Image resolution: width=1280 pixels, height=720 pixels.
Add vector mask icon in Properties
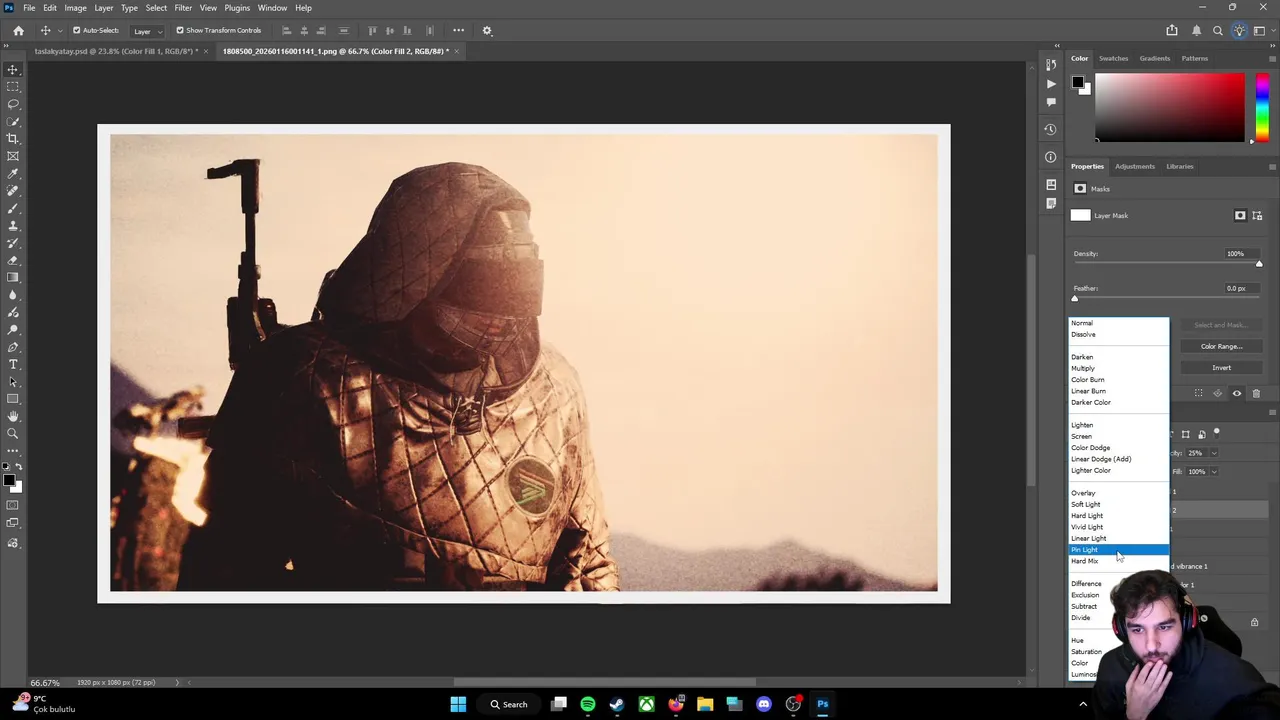(x=1257, y=215)
